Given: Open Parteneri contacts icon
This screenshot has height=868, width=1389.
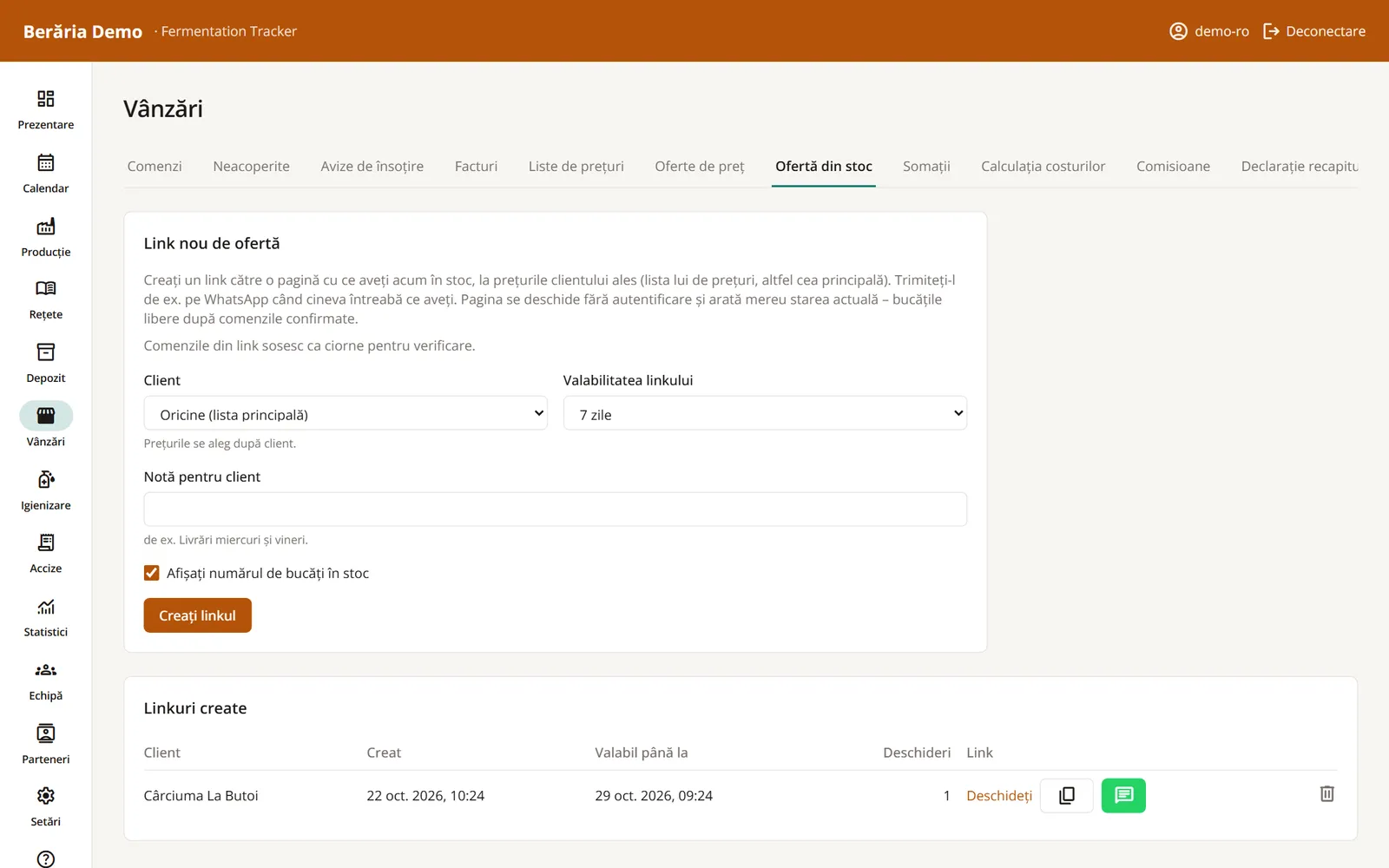Looking at the screenshot, I should coord(46,733).
